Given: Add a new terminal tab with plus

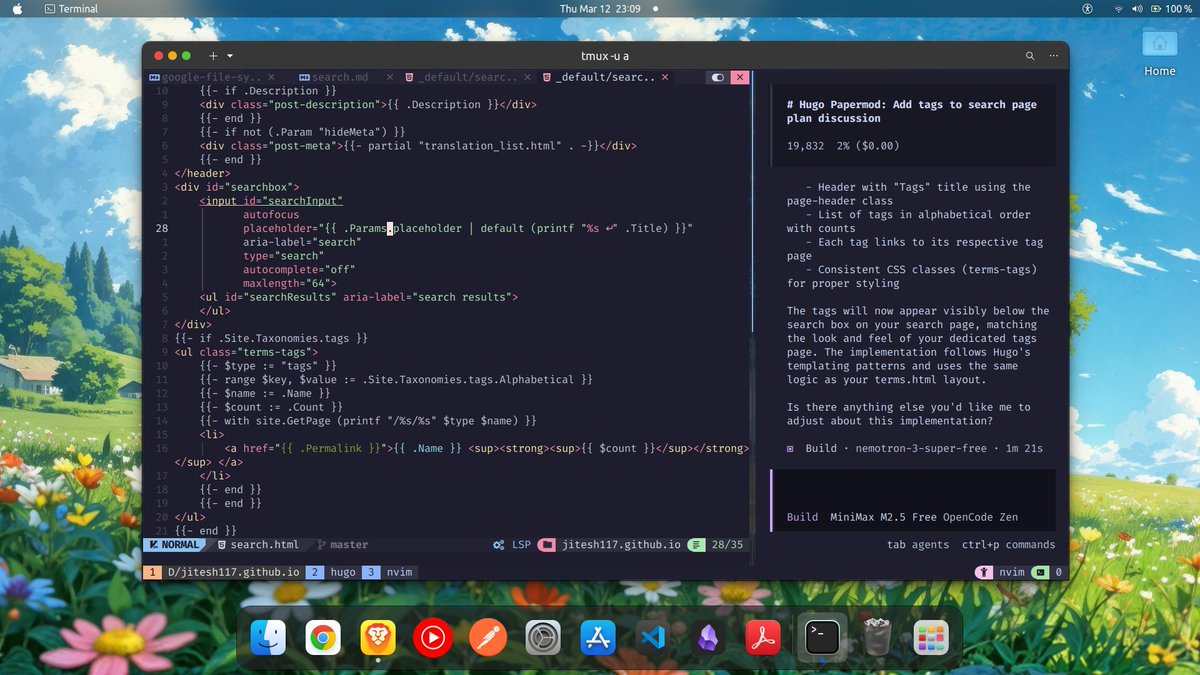Looking at the screenshot, I should (x=213, y=57).
